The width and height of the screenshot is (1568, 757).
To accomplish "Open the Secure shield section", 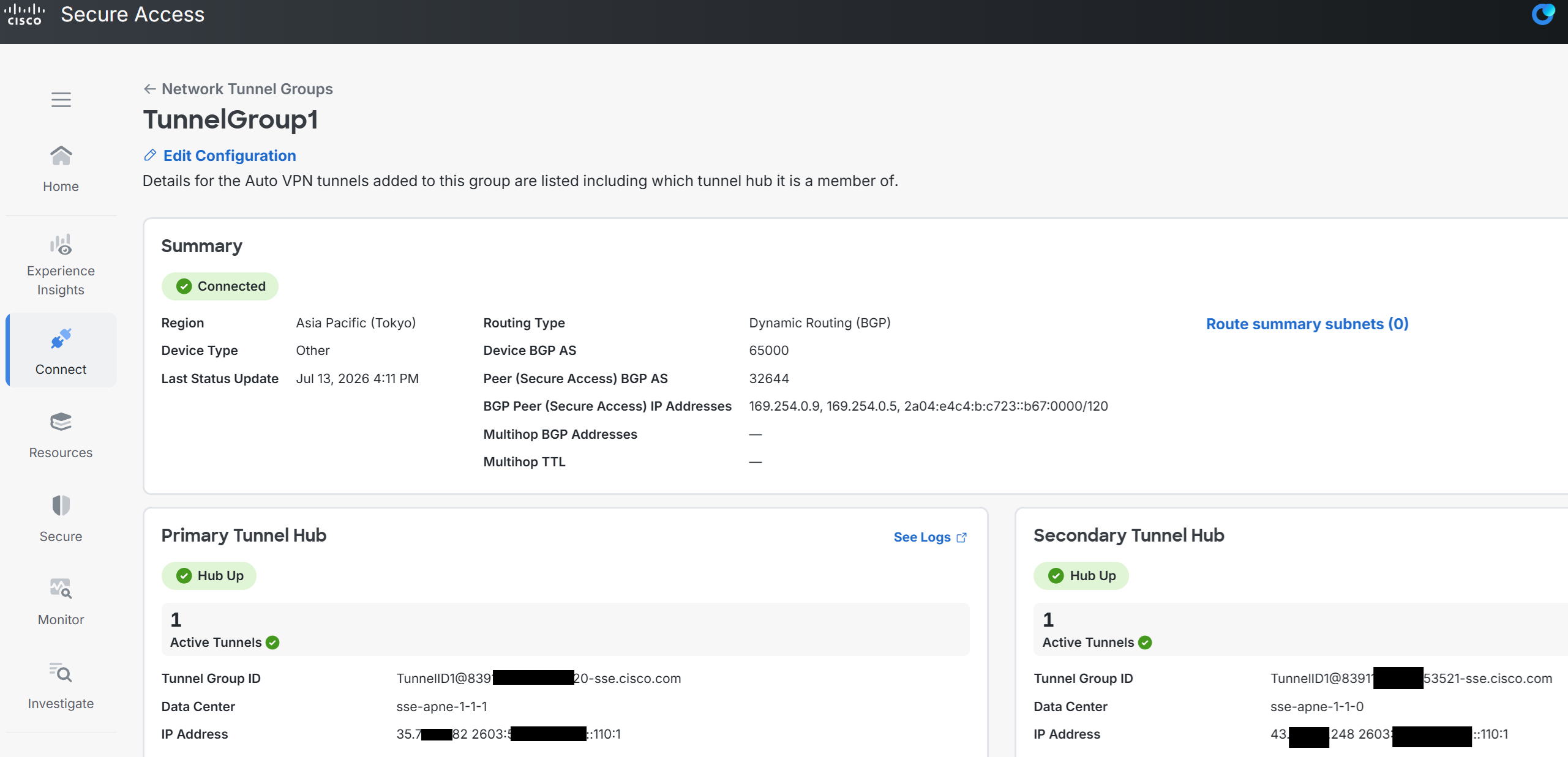I will tap(61, 519).
